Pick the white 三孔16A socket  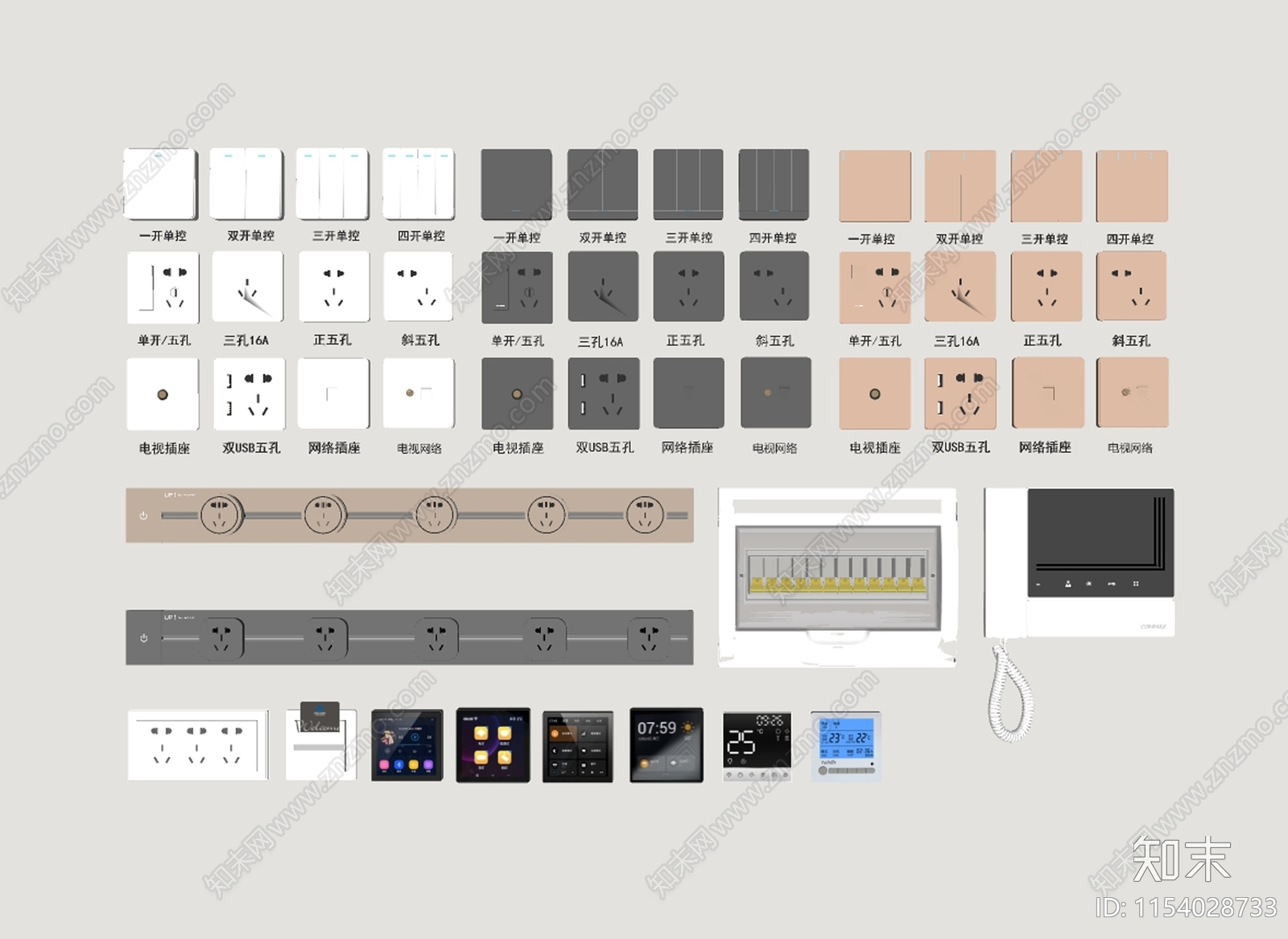248,287
